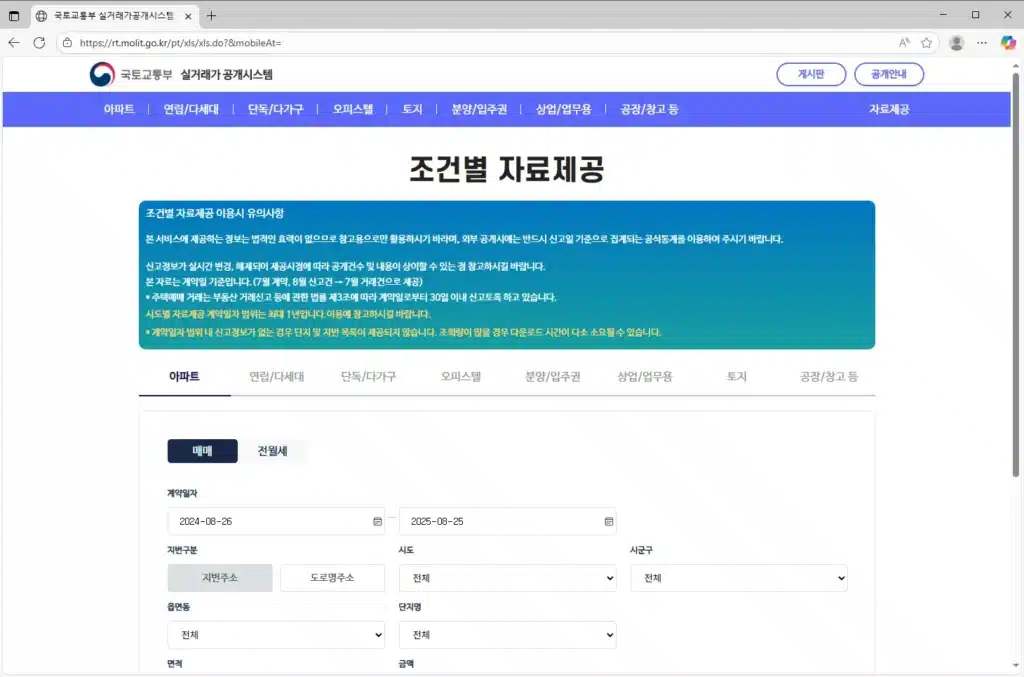Refresh the current page

tap(40, 42)
